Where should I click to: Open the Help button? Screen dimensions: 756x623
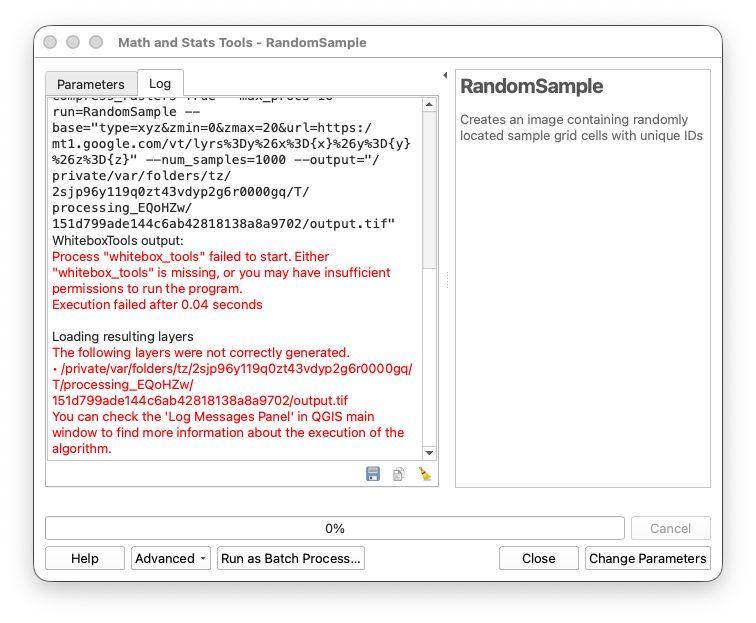click(85, 558)
